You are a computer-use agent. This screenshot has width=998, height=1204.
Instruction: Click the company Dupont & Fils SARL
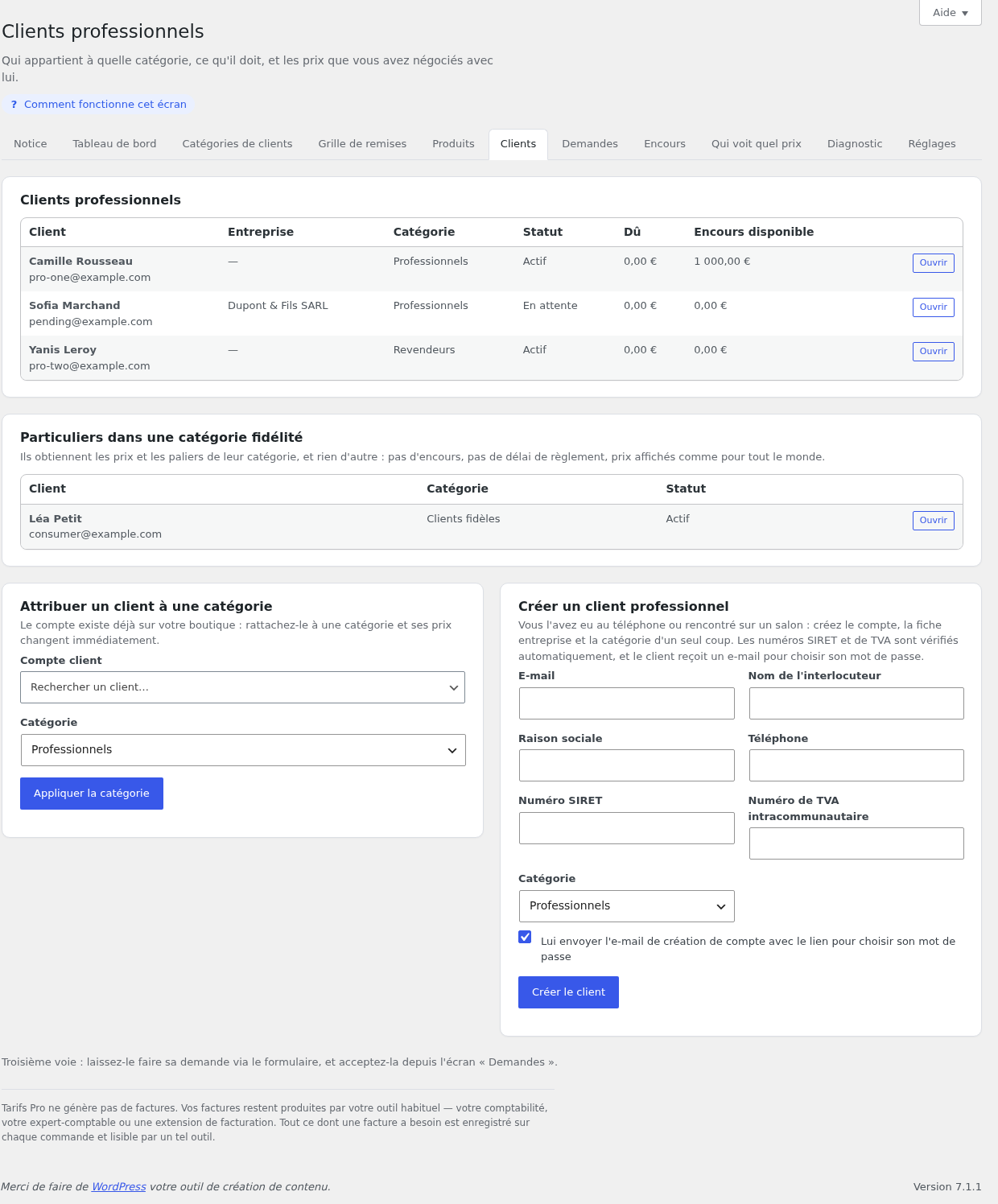[278, 306]
